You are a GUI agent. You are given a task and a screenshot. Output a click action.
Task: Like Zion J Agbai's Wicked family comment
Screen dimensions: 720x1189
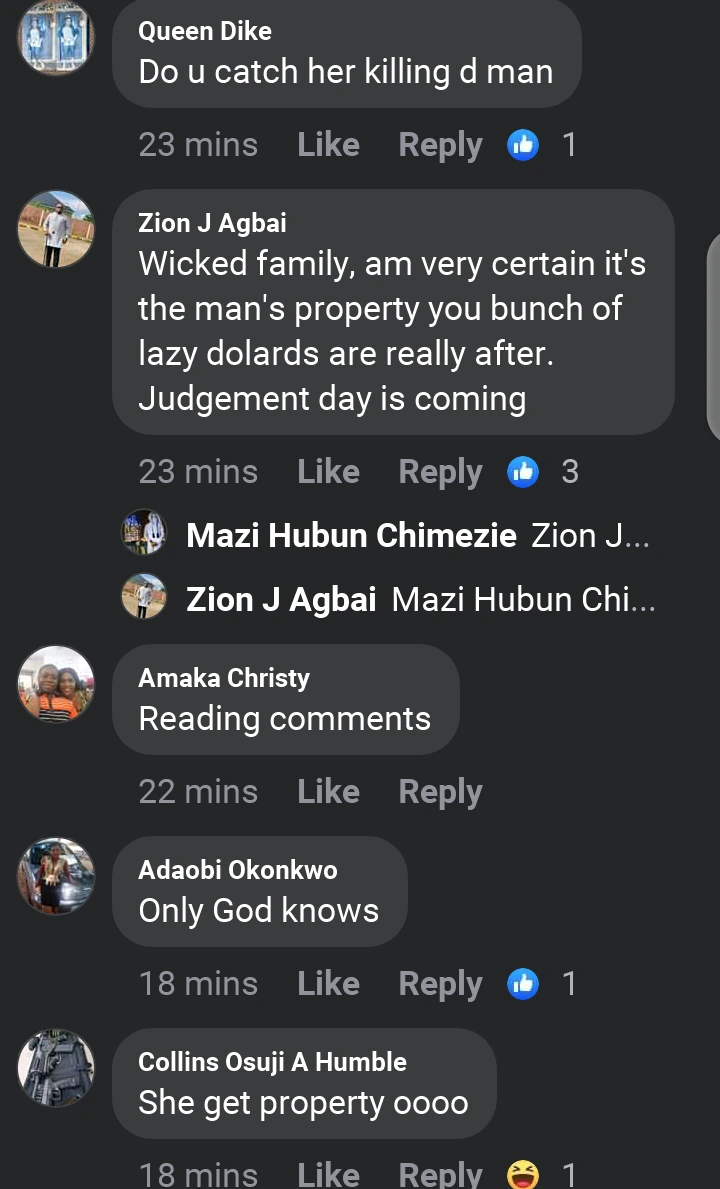328,471
